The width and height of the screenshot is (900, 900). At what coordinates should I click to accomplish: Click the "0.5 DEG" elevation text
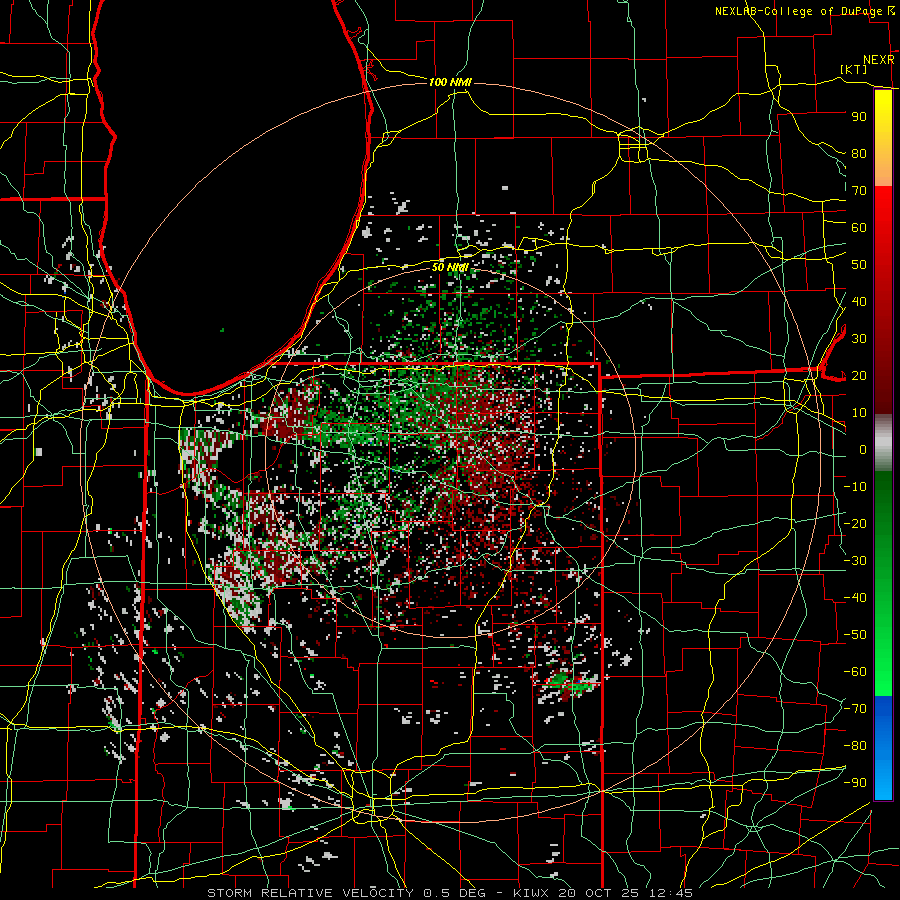pyautogui.click(x=455, y=893)
